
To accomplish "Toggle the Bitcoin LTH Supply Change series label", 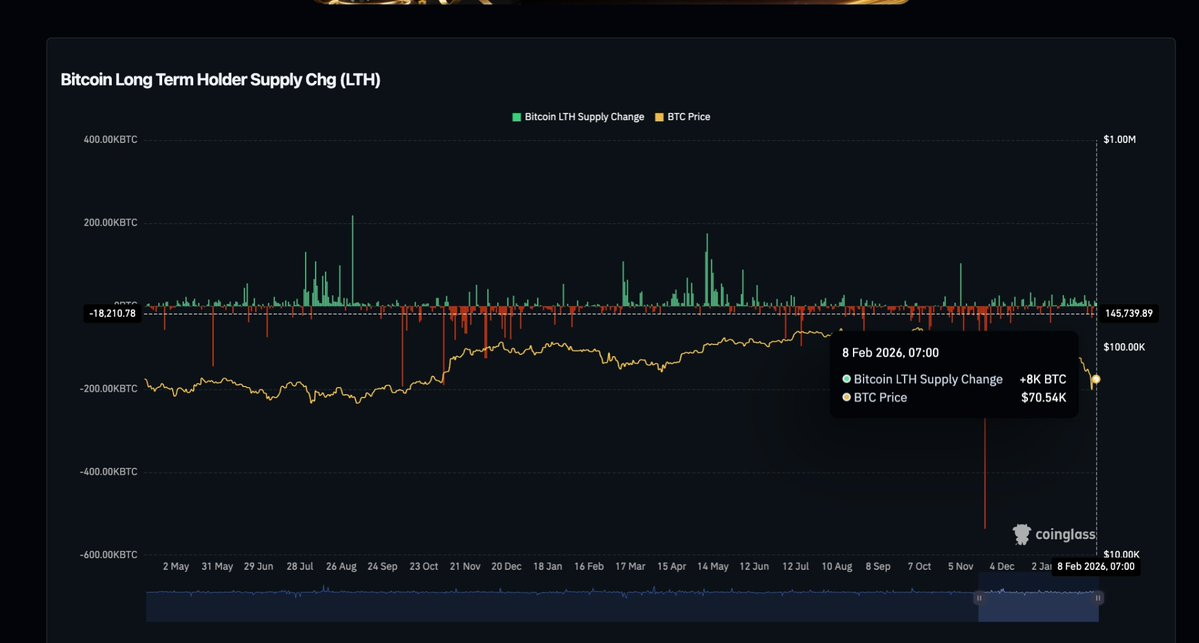I will click(584, 117).
